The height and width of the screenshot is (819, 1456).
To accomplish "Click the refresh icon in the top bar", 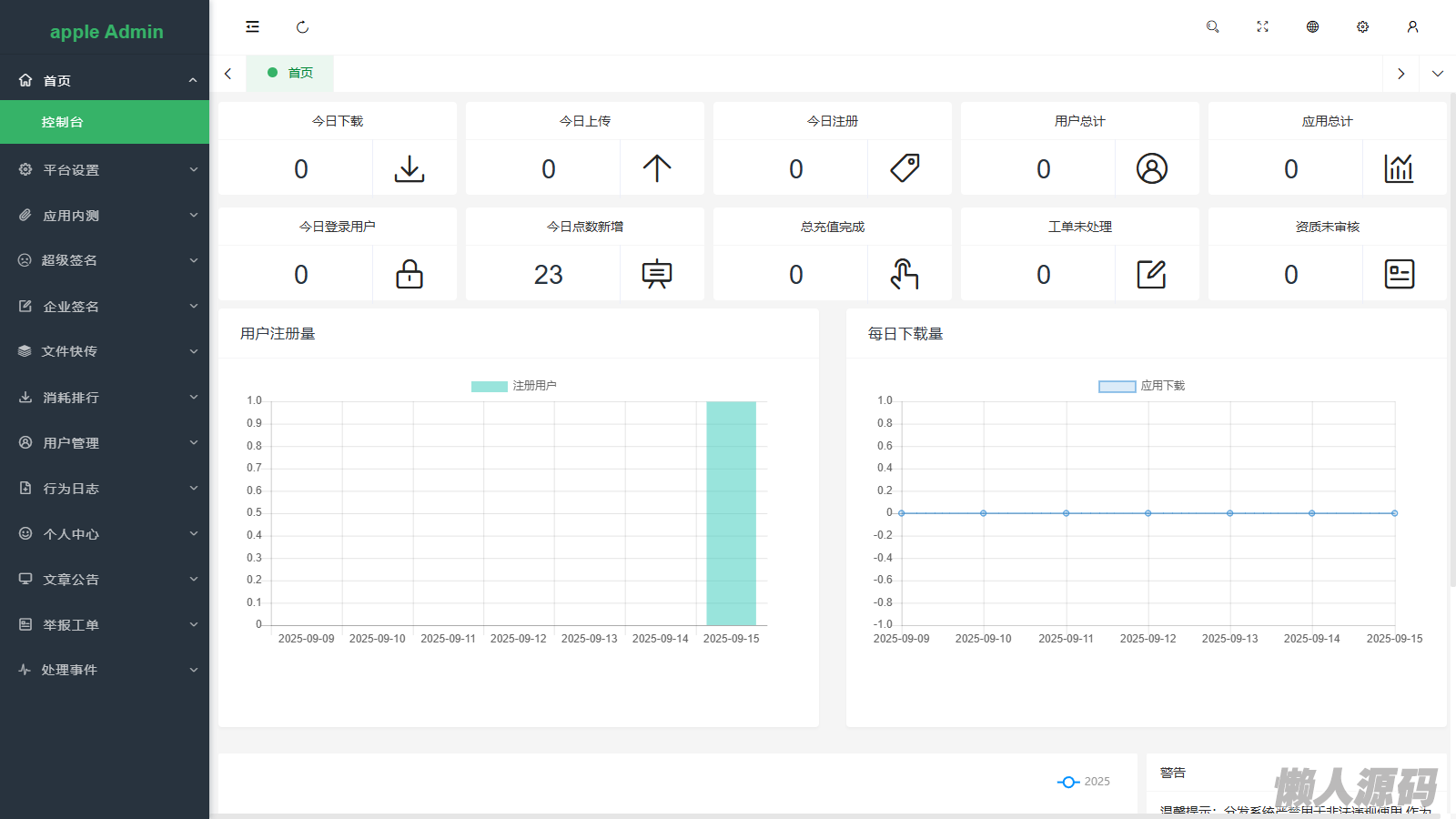I will coord(302,27).
